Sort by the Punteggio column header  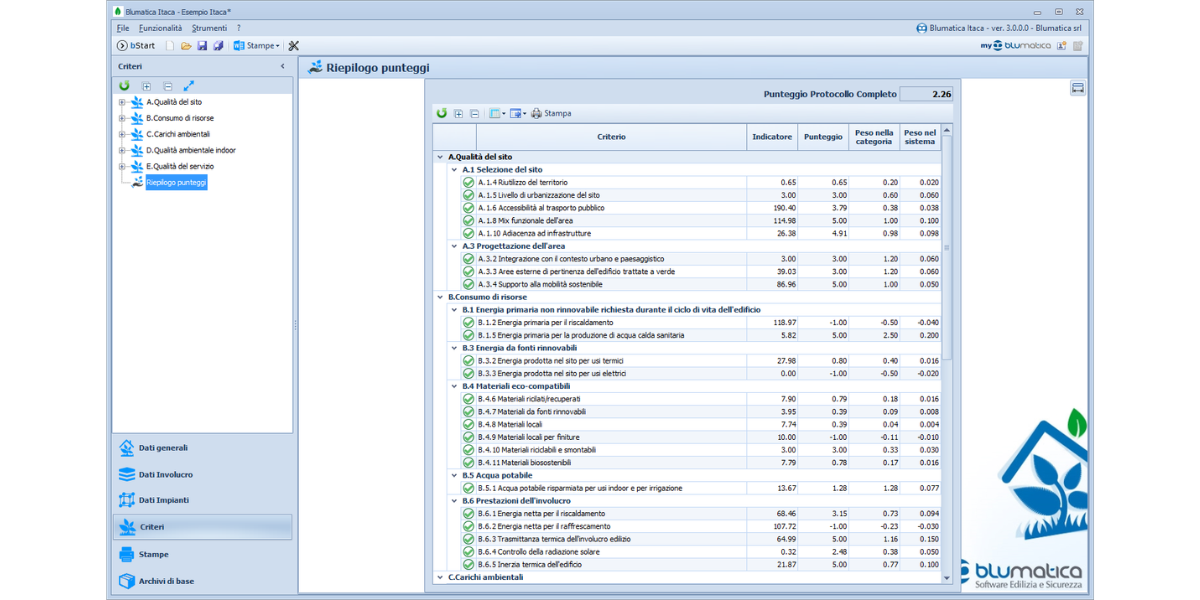click(823, 137)
